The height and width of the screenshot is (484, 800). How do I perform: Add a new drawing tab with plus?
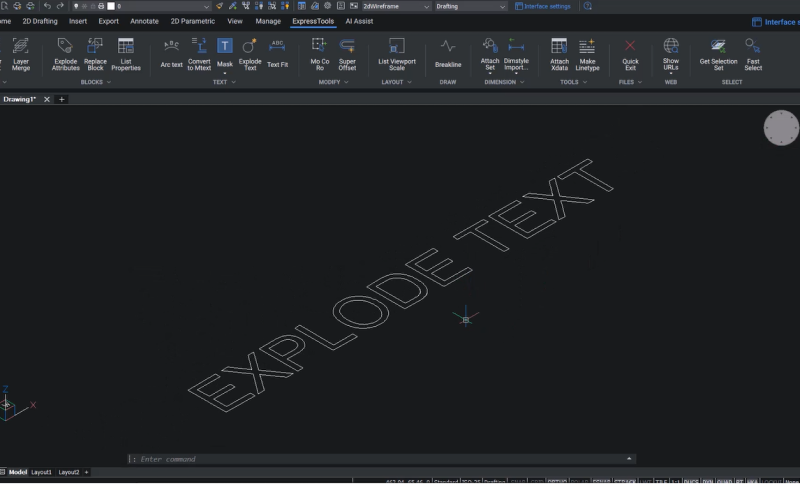click(x=62, y=99)
